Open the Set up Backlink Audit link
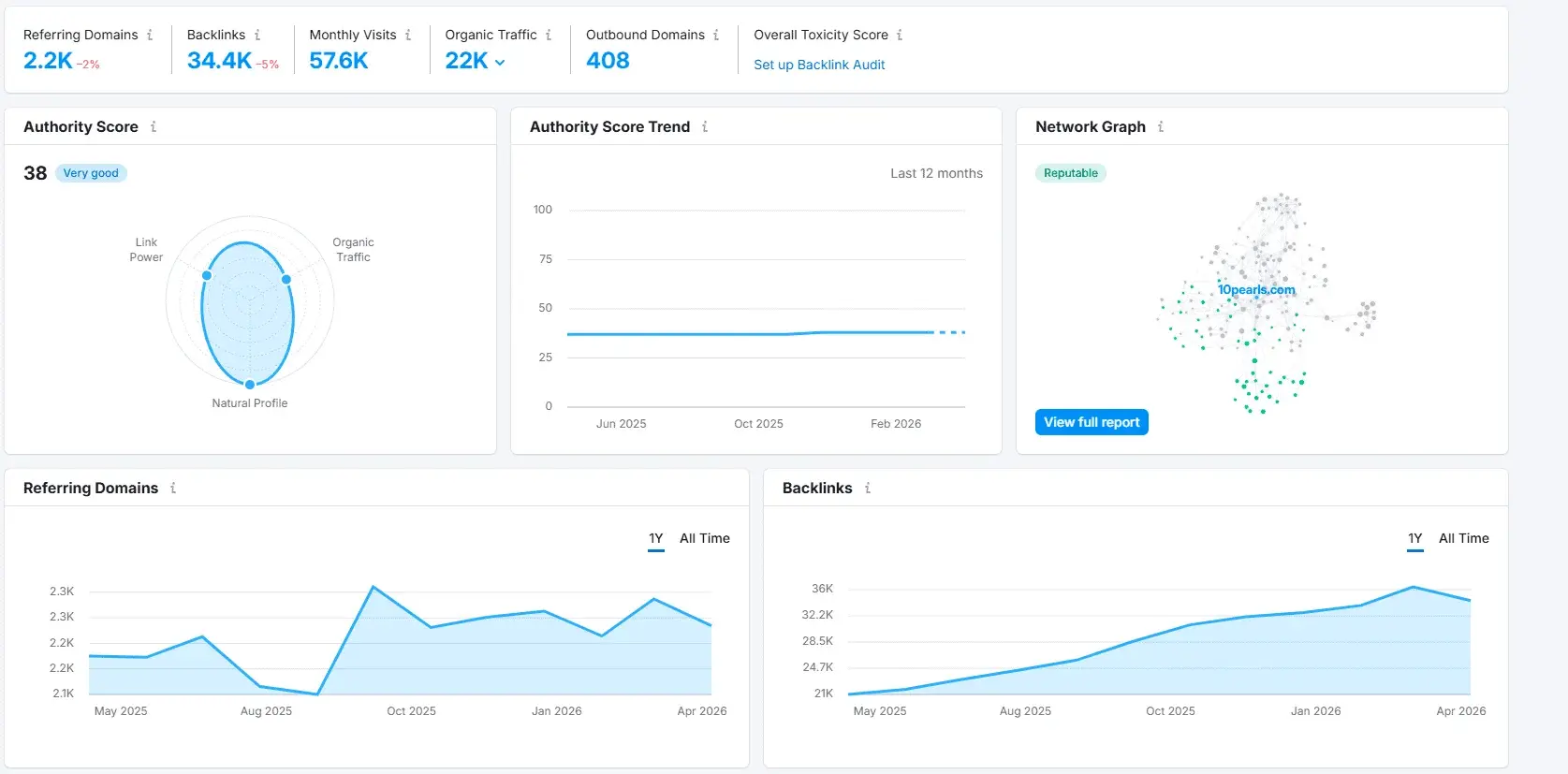Image resolution: width=1568 pixels, height=774 pixels. [x=819, y=65]
